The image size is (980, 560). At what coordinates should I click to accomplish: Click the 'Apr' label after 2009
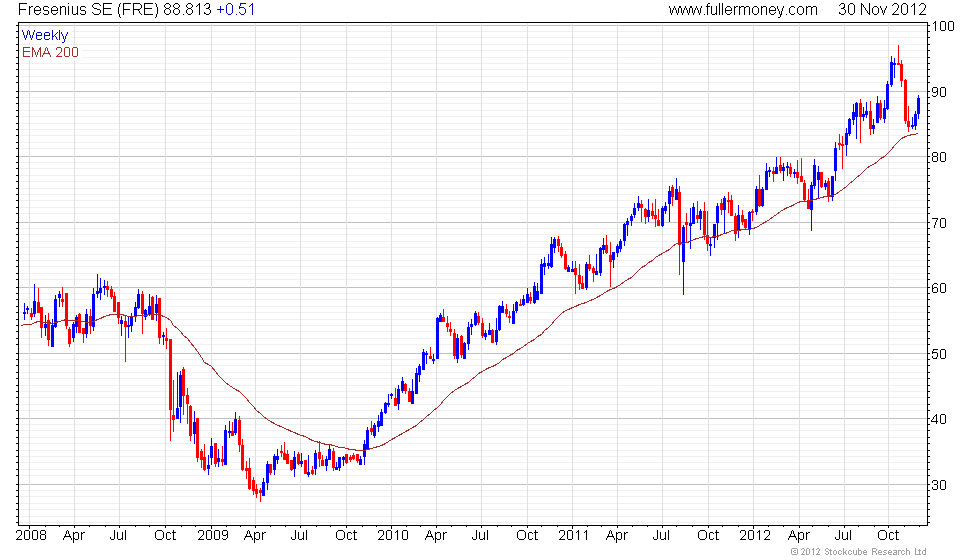pos(255,536)
